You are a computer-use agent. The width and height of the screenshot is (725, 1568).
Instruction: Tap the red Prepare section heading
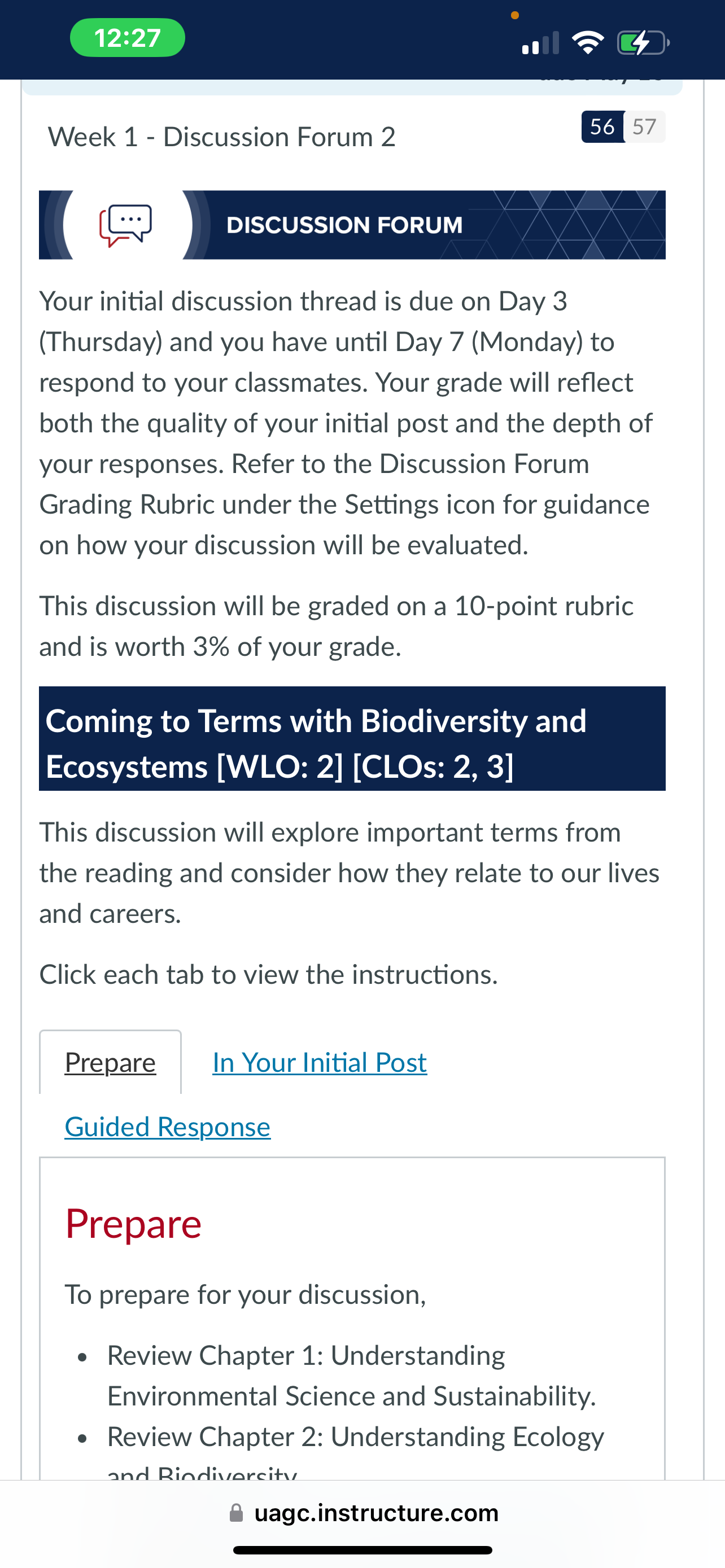(133, 1224)
